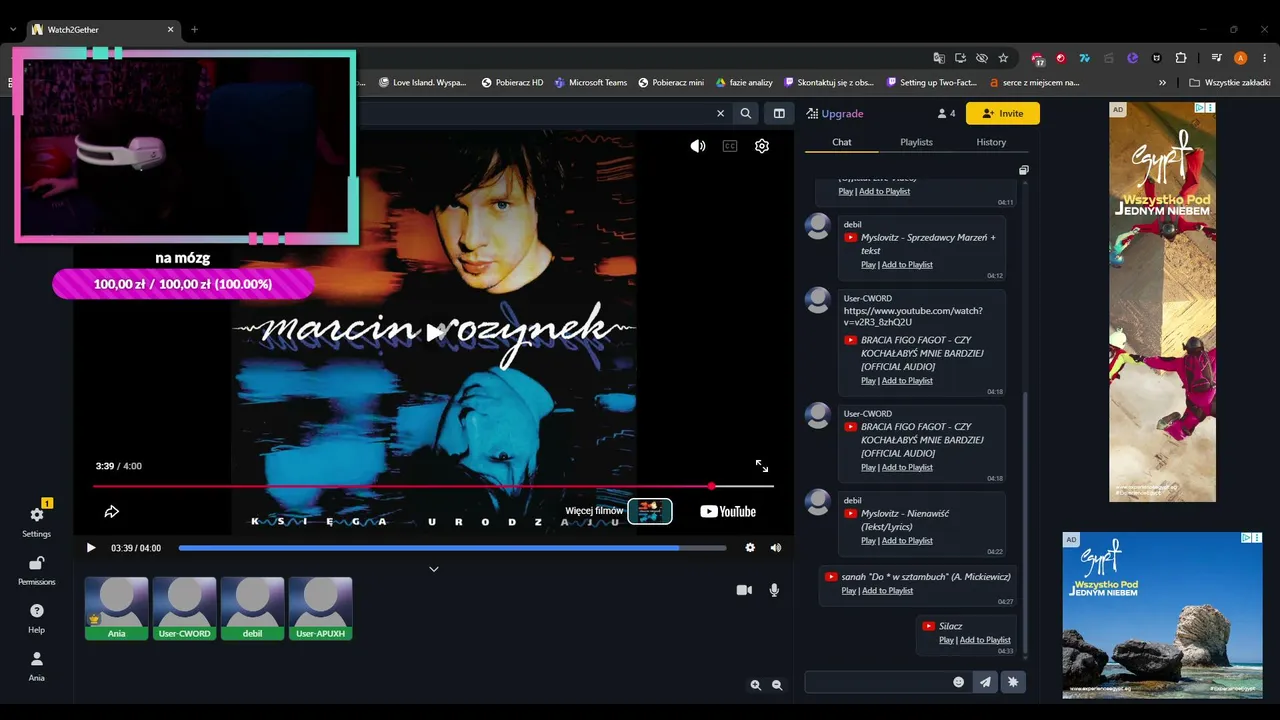Open the Permissions lock panel

37,564
